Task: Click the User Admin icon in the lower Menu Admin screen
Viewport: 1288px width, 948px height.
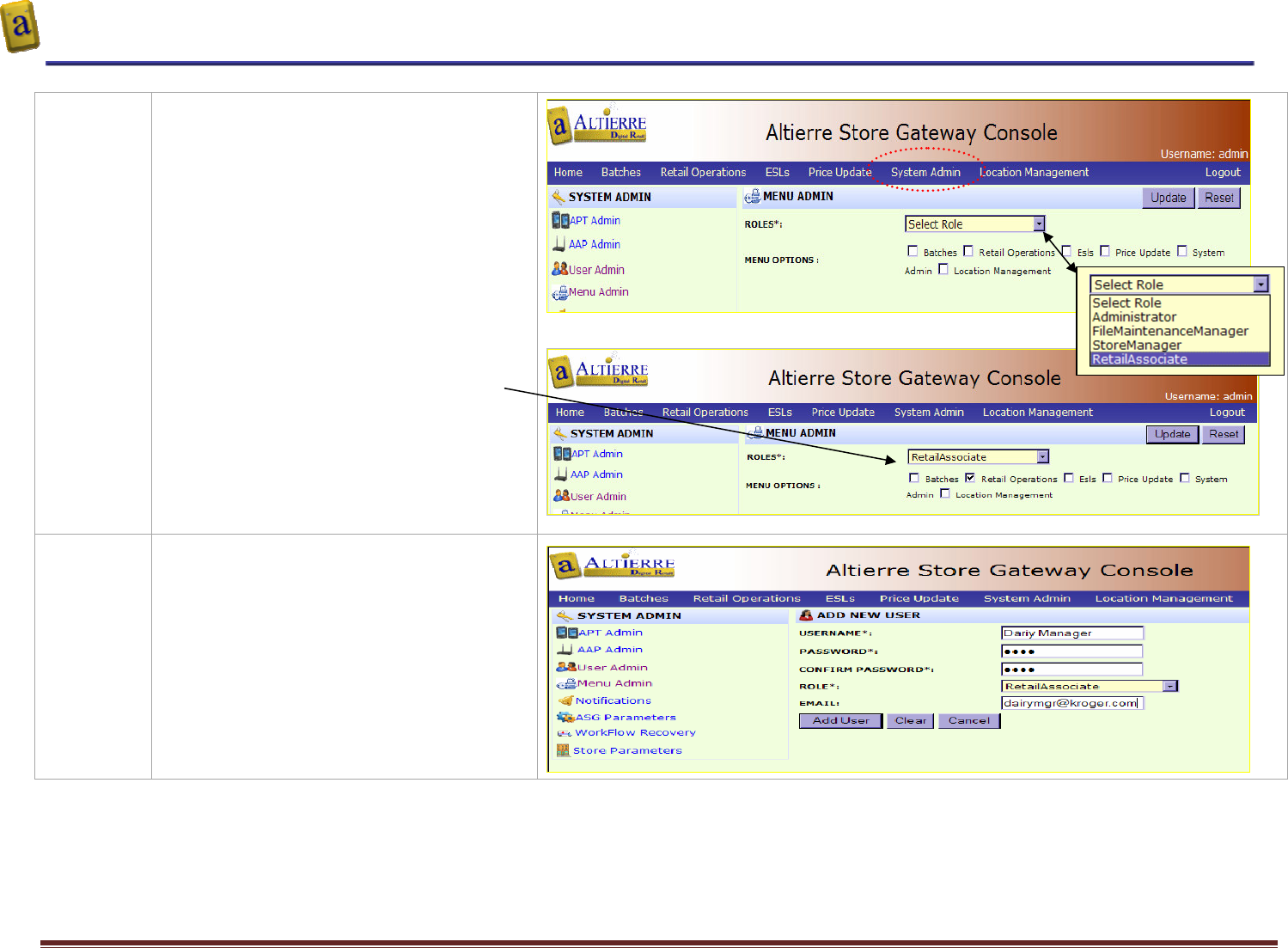Action: tap(562, 496)
